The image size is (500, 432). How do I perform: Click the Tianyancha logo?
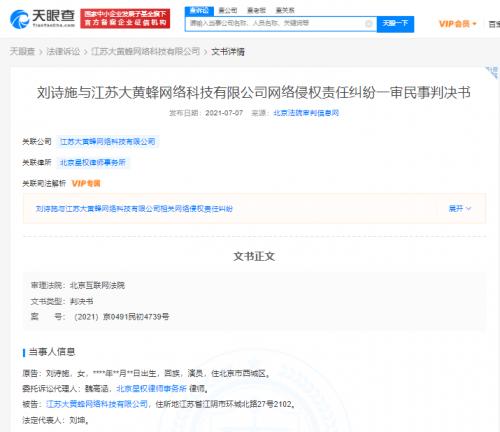43,19
